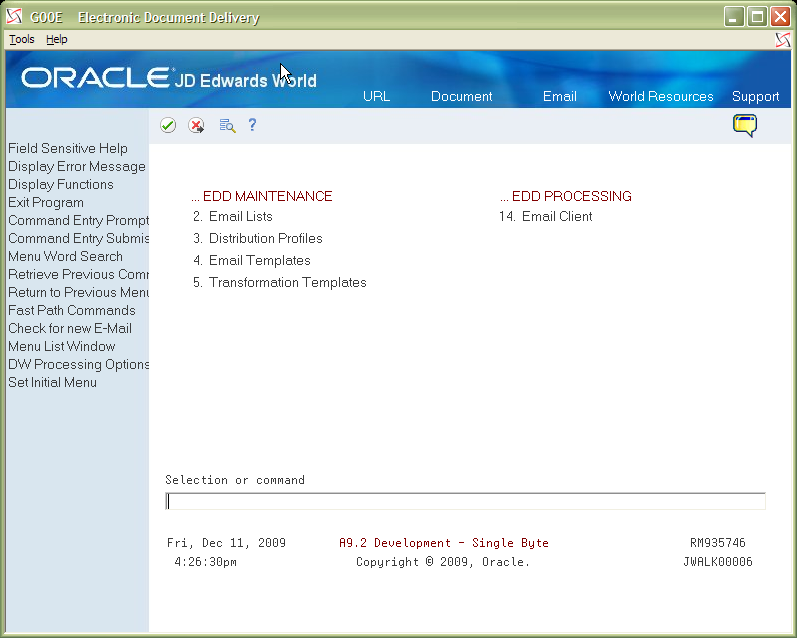Click the red X exit icon
The image size is (797, 638).
coord(196,125)
